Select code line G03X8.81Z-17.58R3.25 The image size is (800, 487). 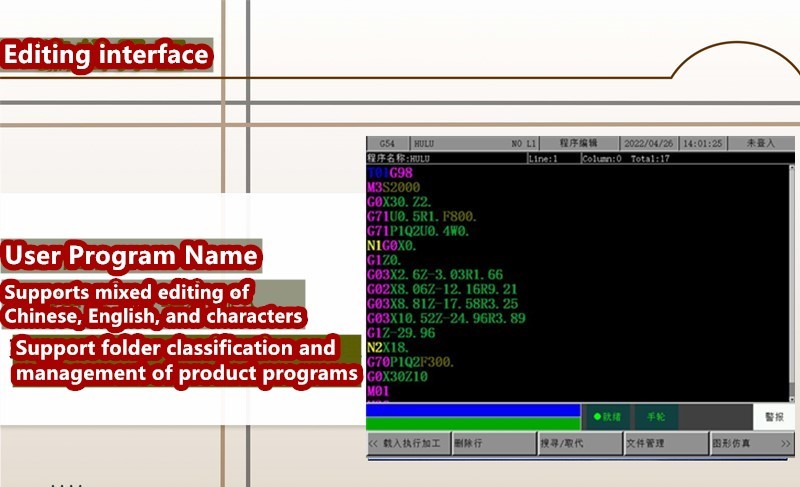[442, 304]
